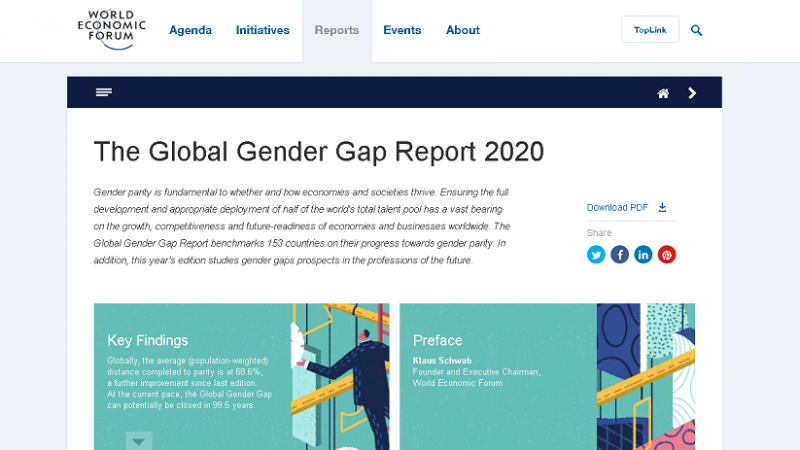Click the download arrow icon beside Download PDF
Image resolution: width=800 pixels, height=450 pixels.
tap(662, 207)
